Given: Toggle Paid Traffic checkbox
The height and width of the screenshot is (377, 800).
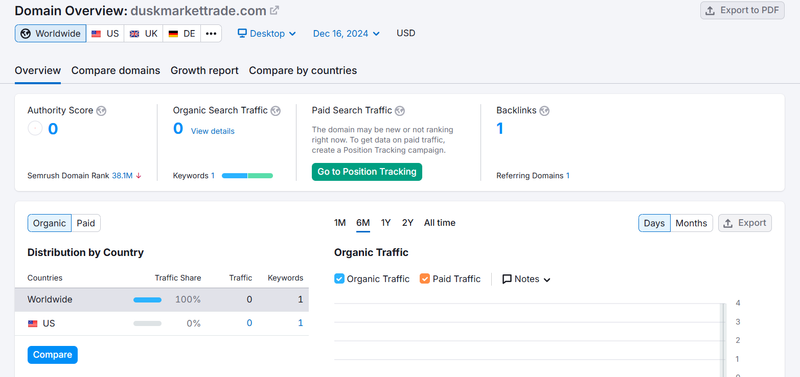Looking at the screenshot, I should [x=424, y=279].
